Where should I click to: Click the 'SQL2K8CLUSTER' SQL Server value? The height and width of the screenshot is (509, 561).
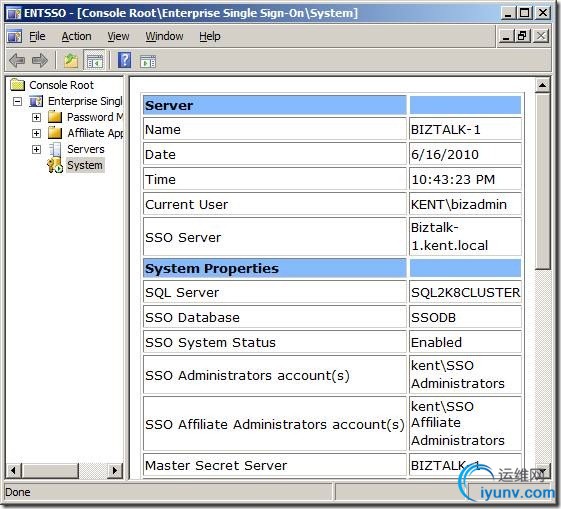[465, 293]
